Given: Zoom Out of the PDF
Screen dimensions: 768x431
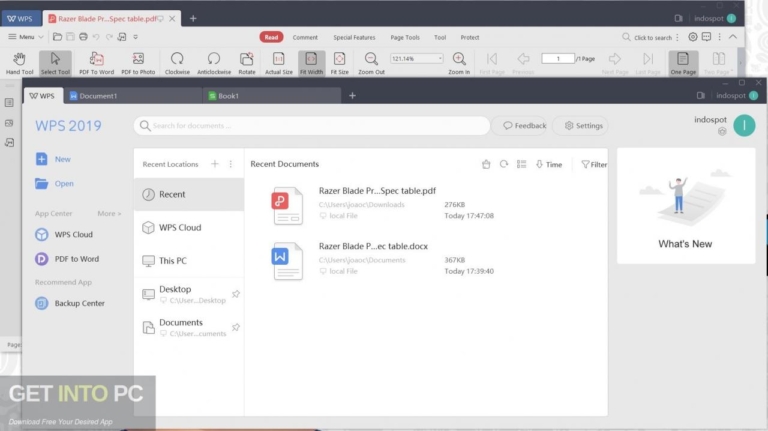Looking at the screenshot, I should click(x=371, y=63).
